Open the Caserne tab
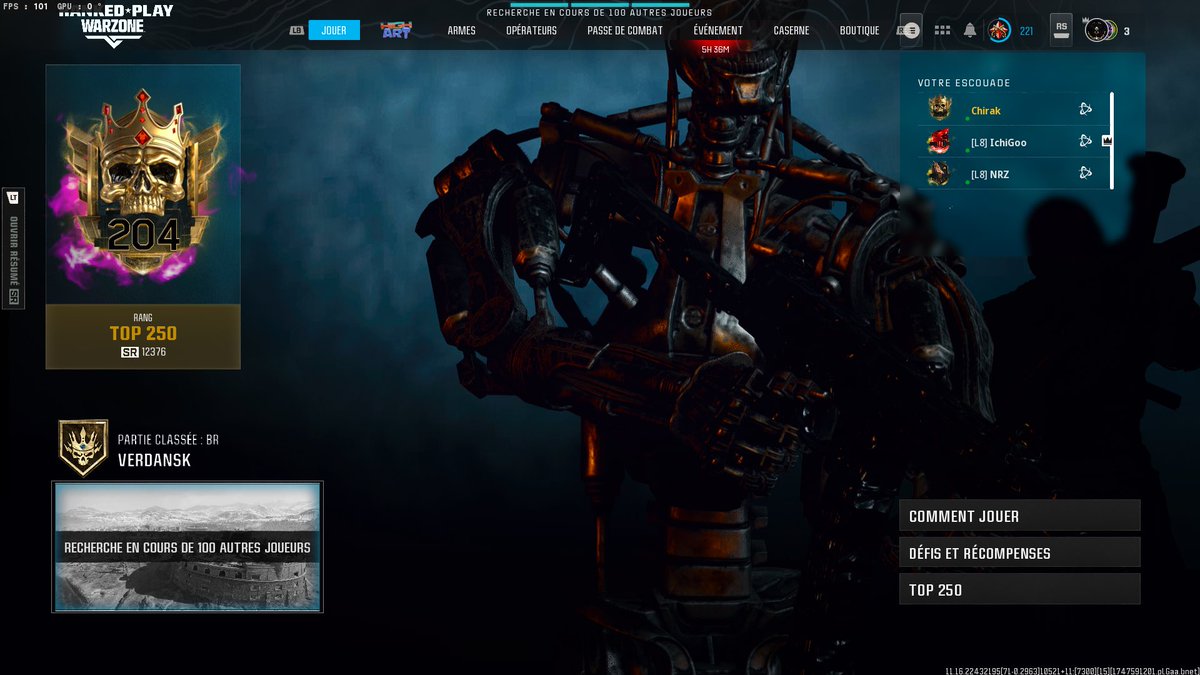This screenshot has width=1200, height=675. point(791,31)
